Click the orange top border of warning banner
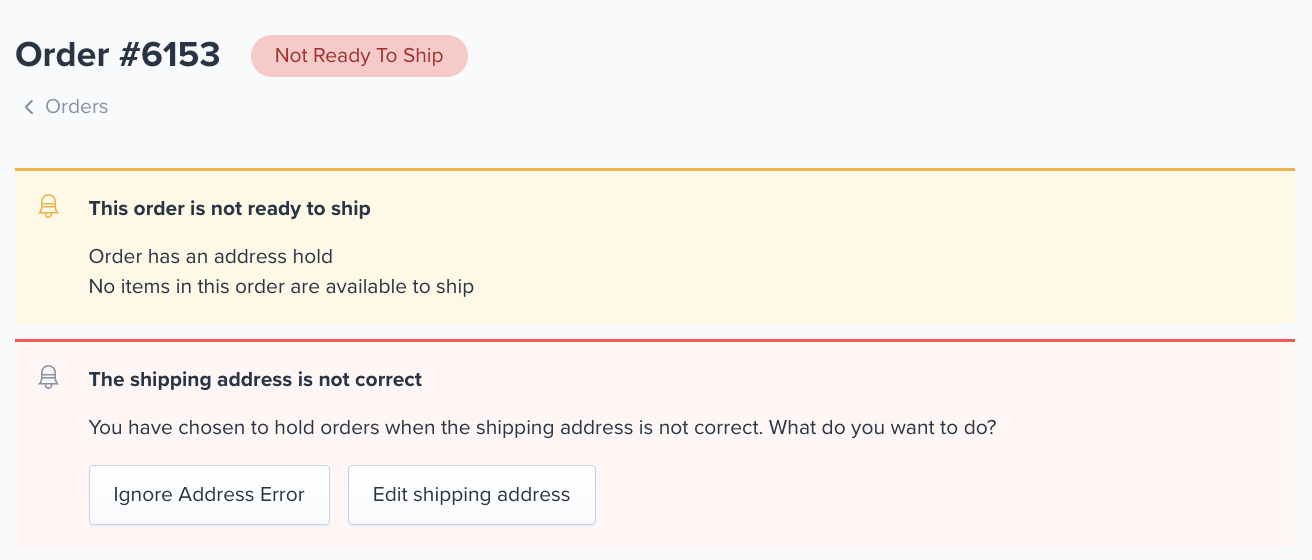1312x560 pixels. click(x=655, y=170)
